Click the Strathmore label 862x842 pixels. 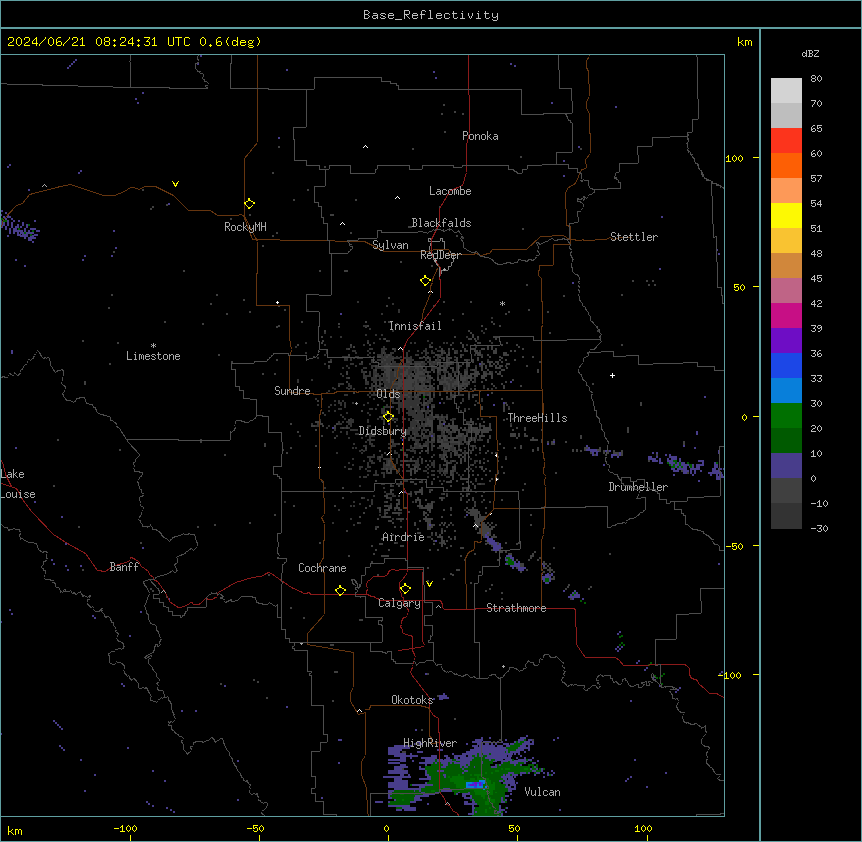click(516, 608)
